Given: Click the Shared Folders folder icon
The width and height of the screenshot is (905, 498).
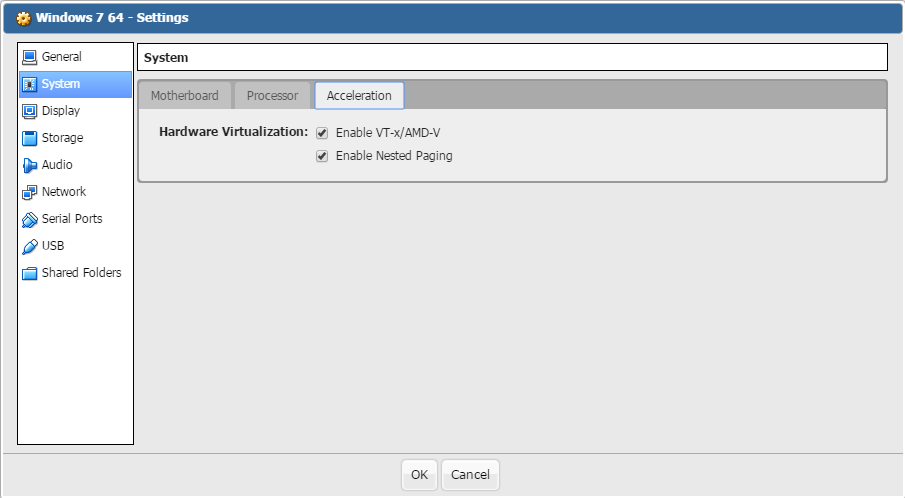Looking at the screenshot, I should pyautogui.click(x=30, y=273).
